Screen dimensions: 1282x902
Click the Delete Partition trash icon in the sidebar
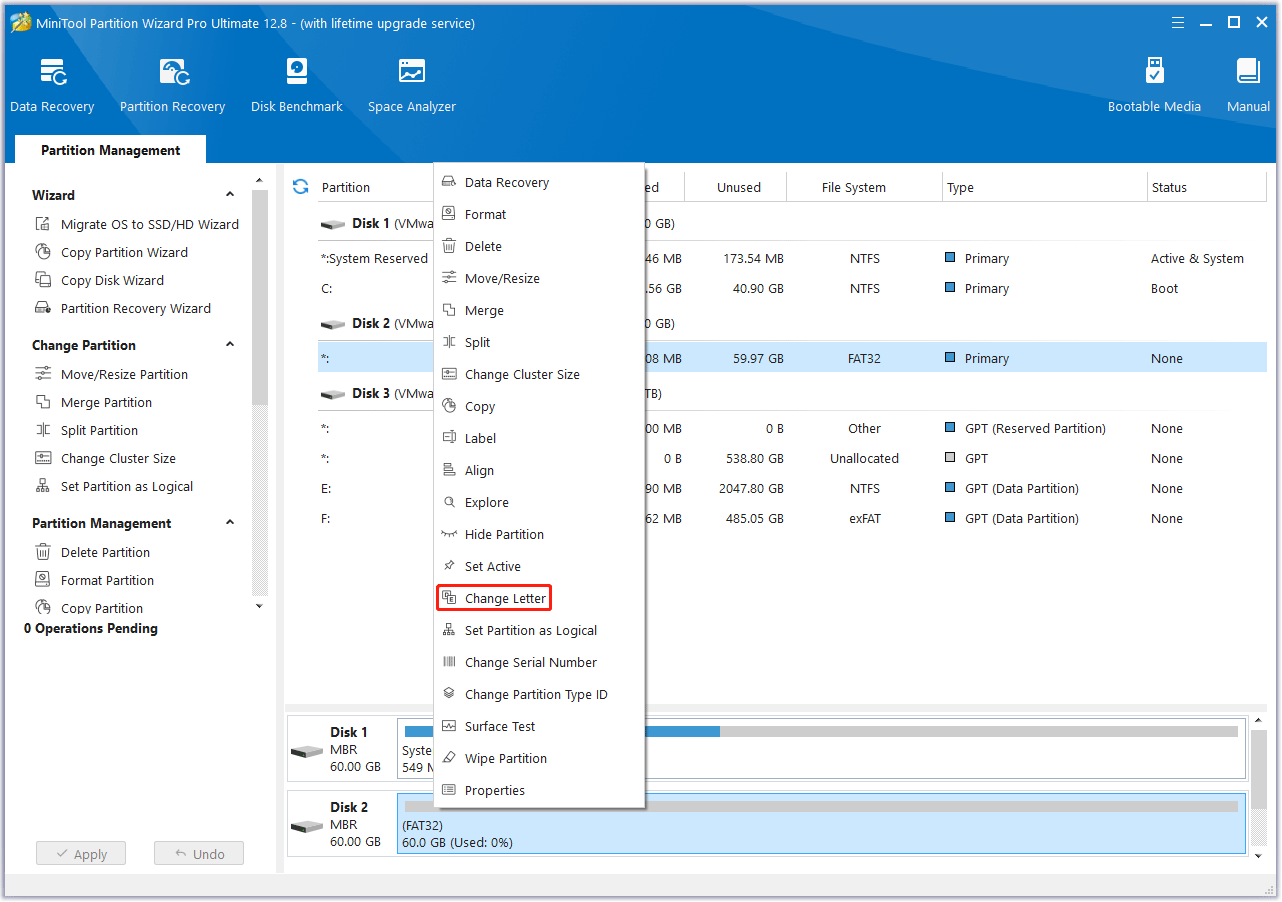(x=43, y=552)
